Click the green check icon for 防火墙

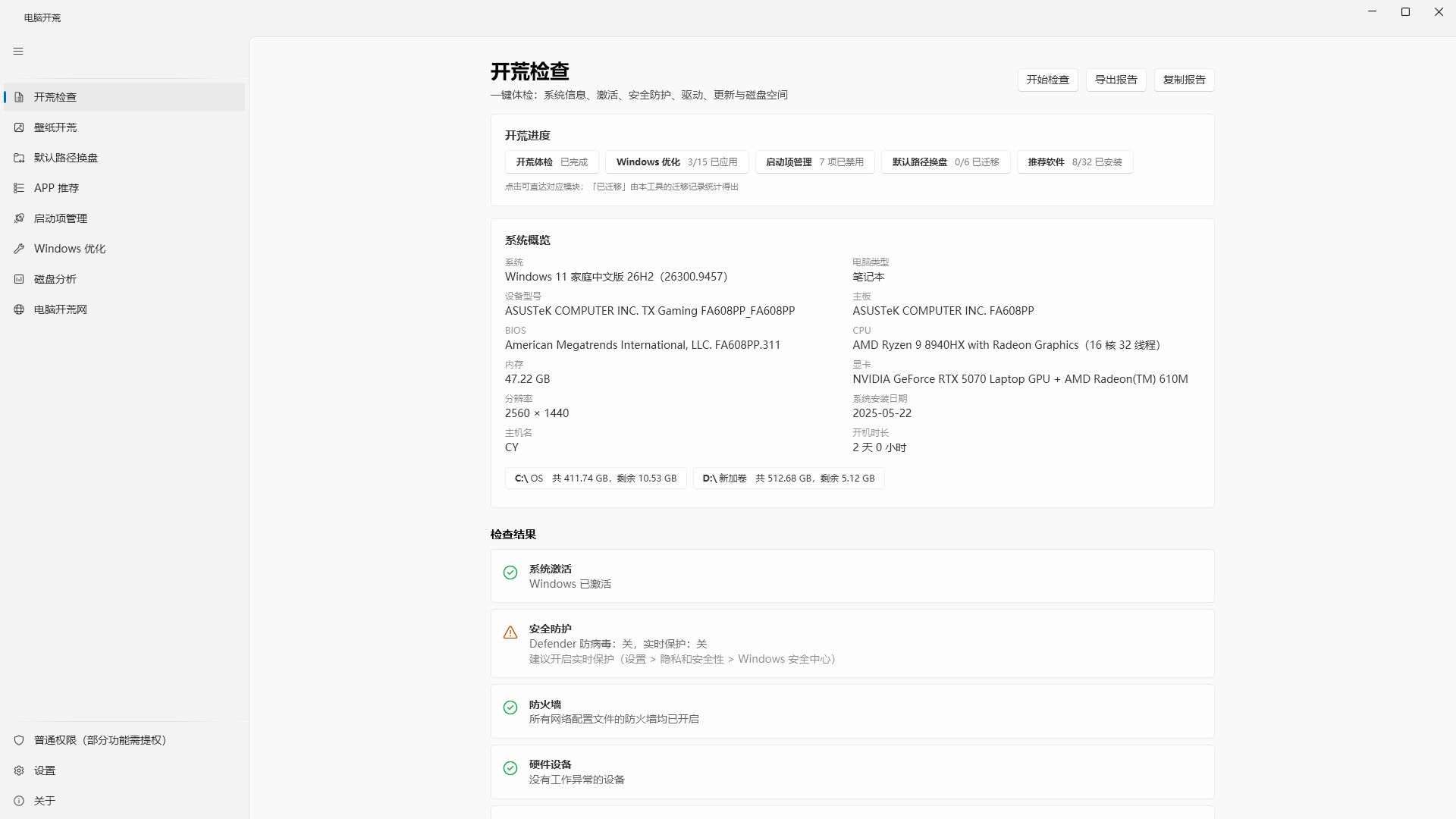pyautogui.click(x=510, y=708)
